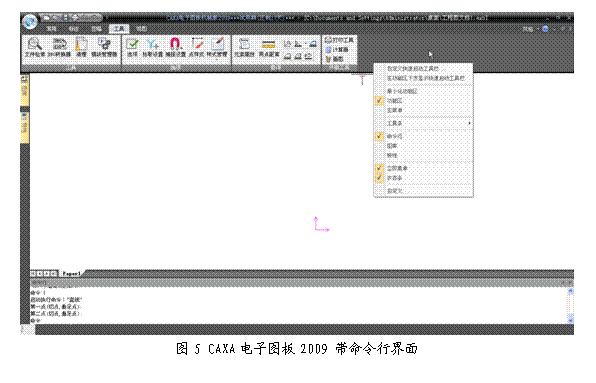Image resolution: width=596 pixels, height=383 pixels.
Task: Launch the 计算器 calculator
Action: pos(337,49)
